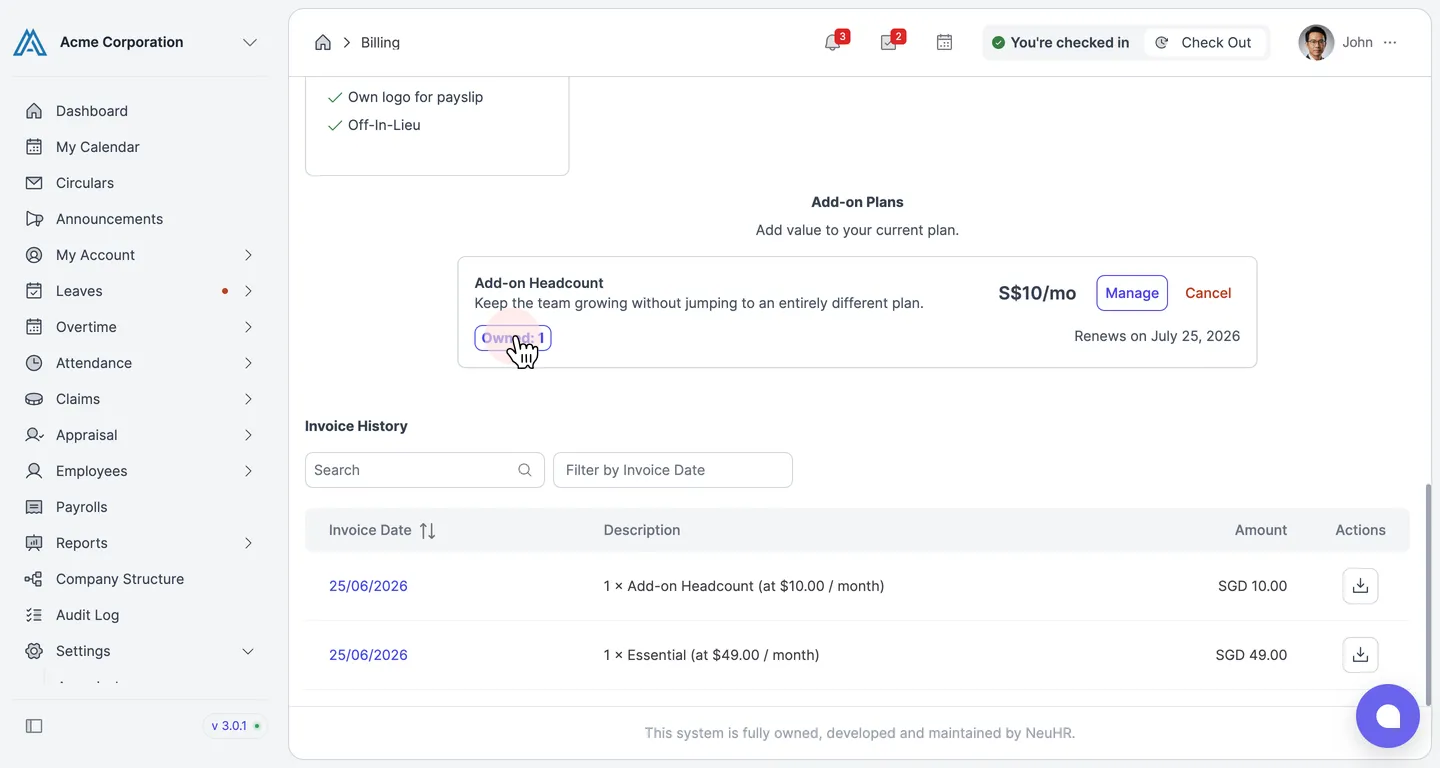Expand the Appraisal submenu chevron
Image resolution: width=1440 pixels, height=768 pixels.
tap(248, 435)
